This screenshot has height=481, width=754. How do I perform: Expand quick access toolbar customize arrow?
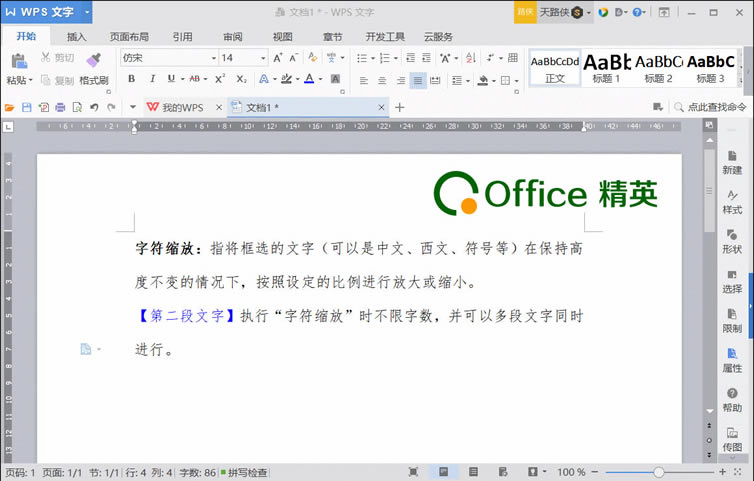[133, 107]
